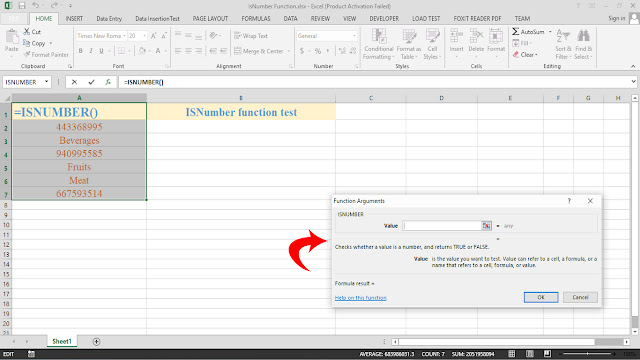Open the Merge & Center dropdown arrow
The image size is (640, 360).
coord(289,51)
